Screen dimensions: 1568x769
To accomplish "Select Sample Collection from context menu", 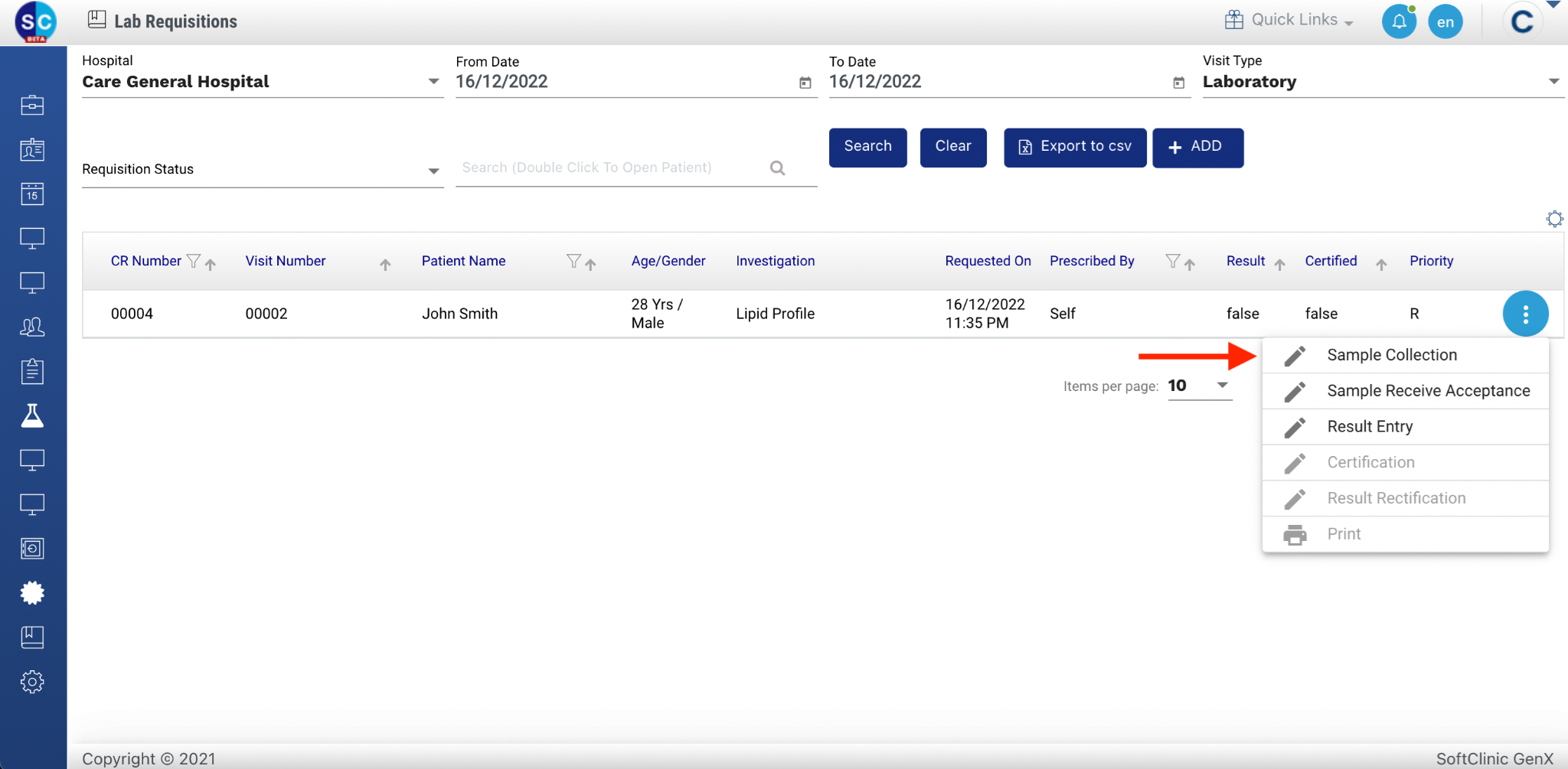I will (x=1391, y=355).
